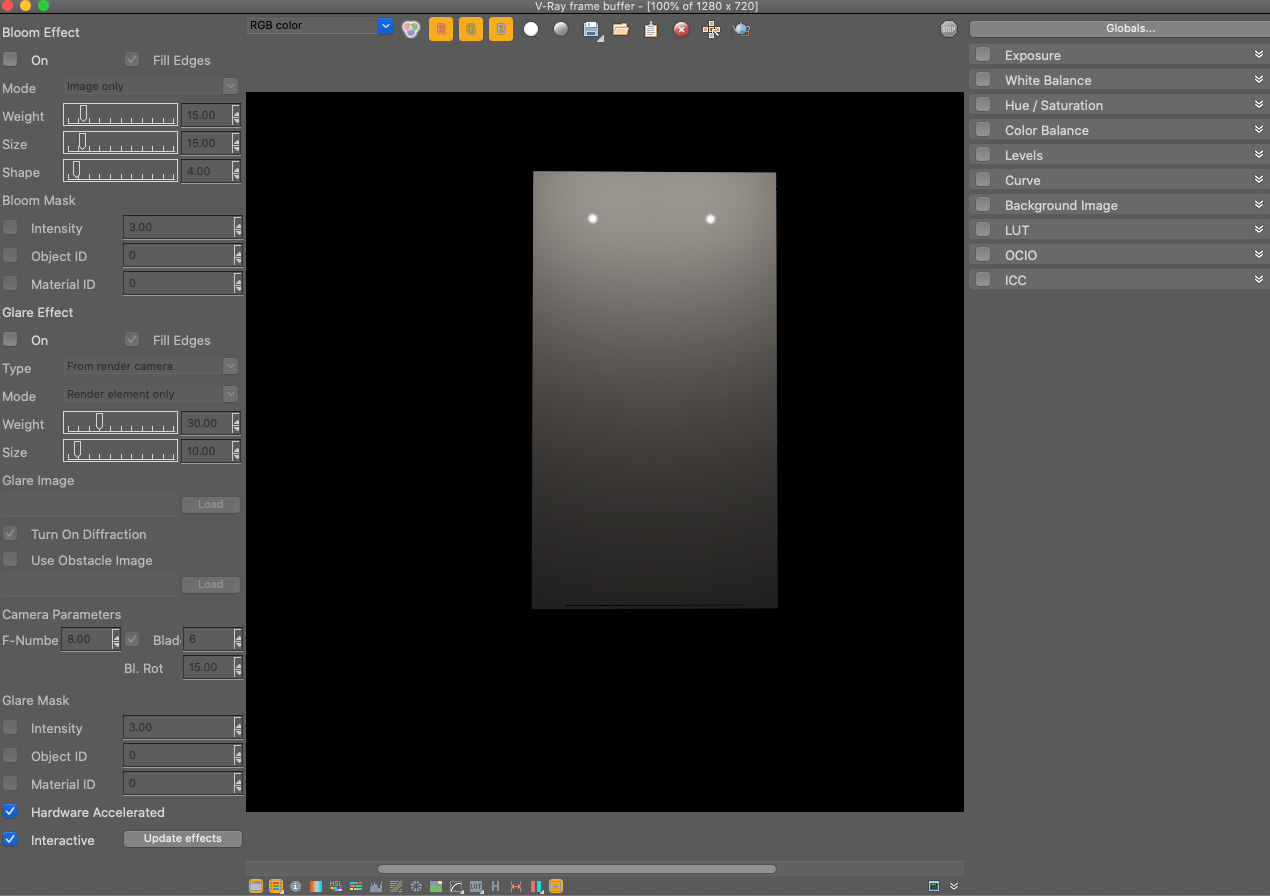Save the image with floppy disk icon

click(x=591, y=29)
